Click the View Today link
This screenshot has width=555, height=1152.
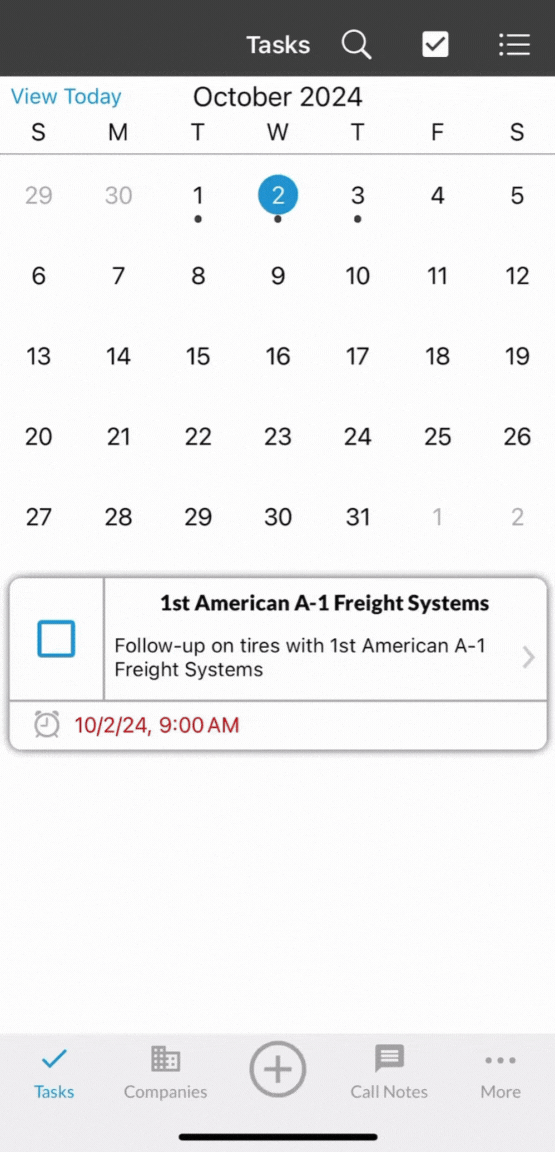click(66, 97)
